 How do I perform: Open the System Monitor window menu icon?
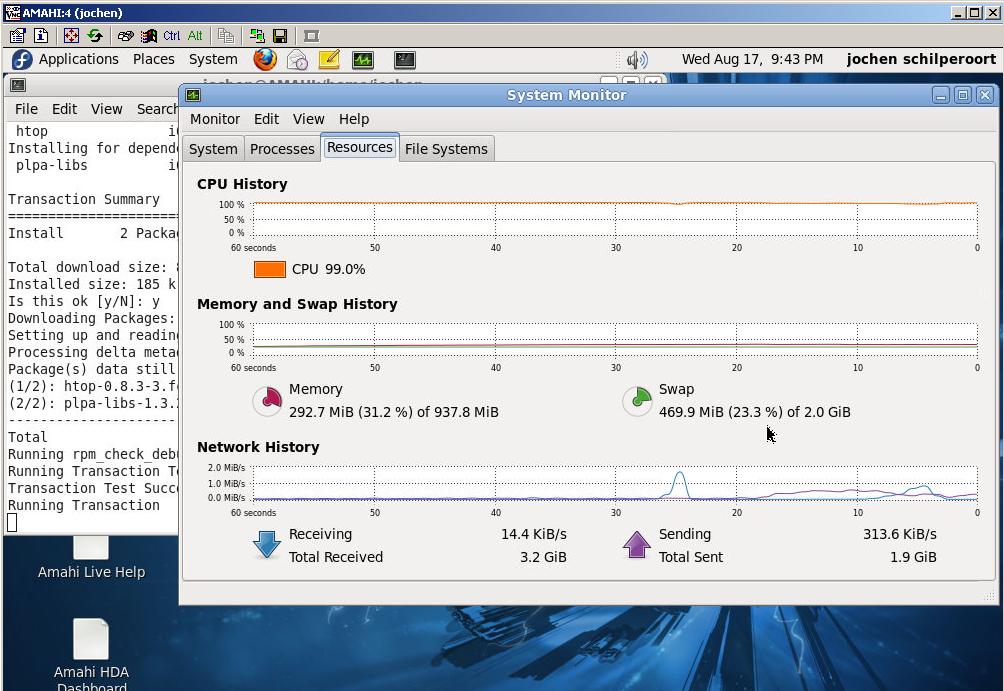tap(193, 95)
